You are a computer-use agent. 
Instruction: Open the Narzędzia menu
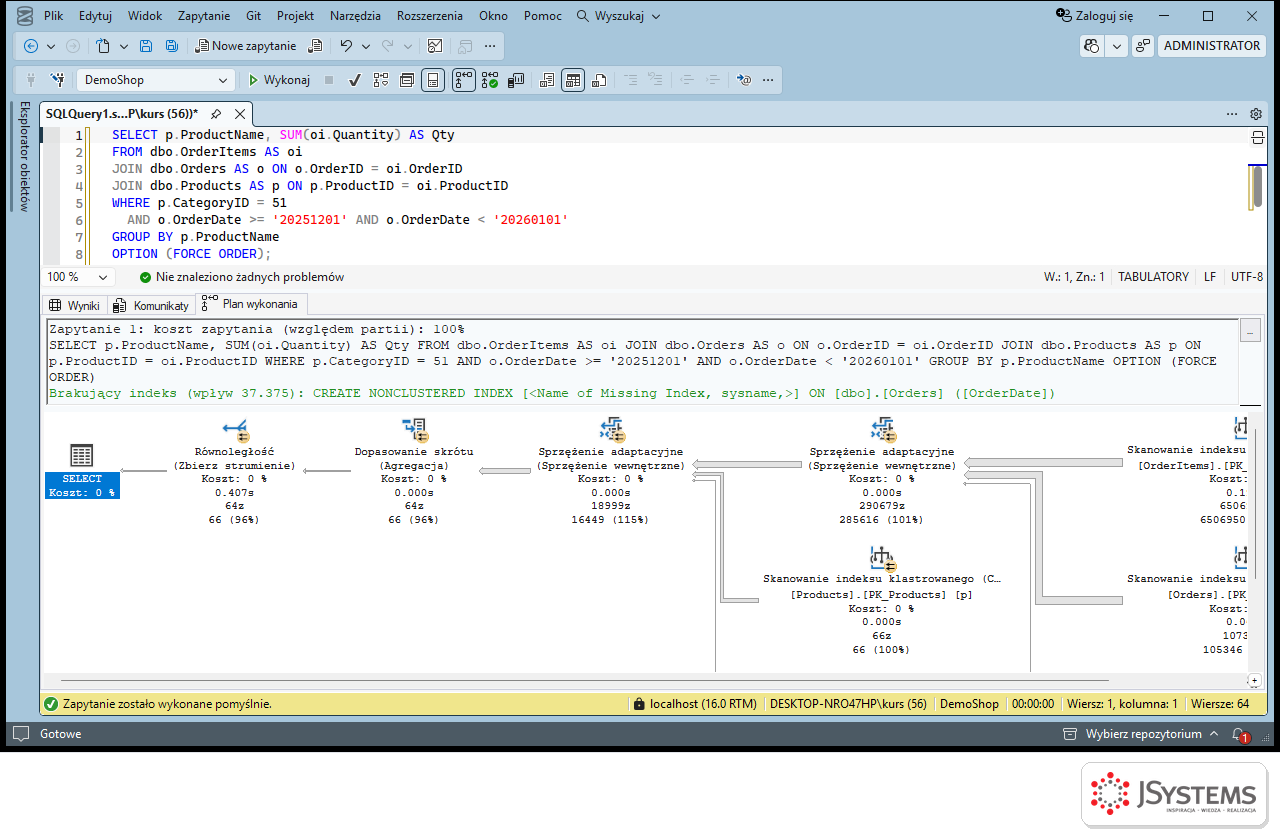coord(354,16)
